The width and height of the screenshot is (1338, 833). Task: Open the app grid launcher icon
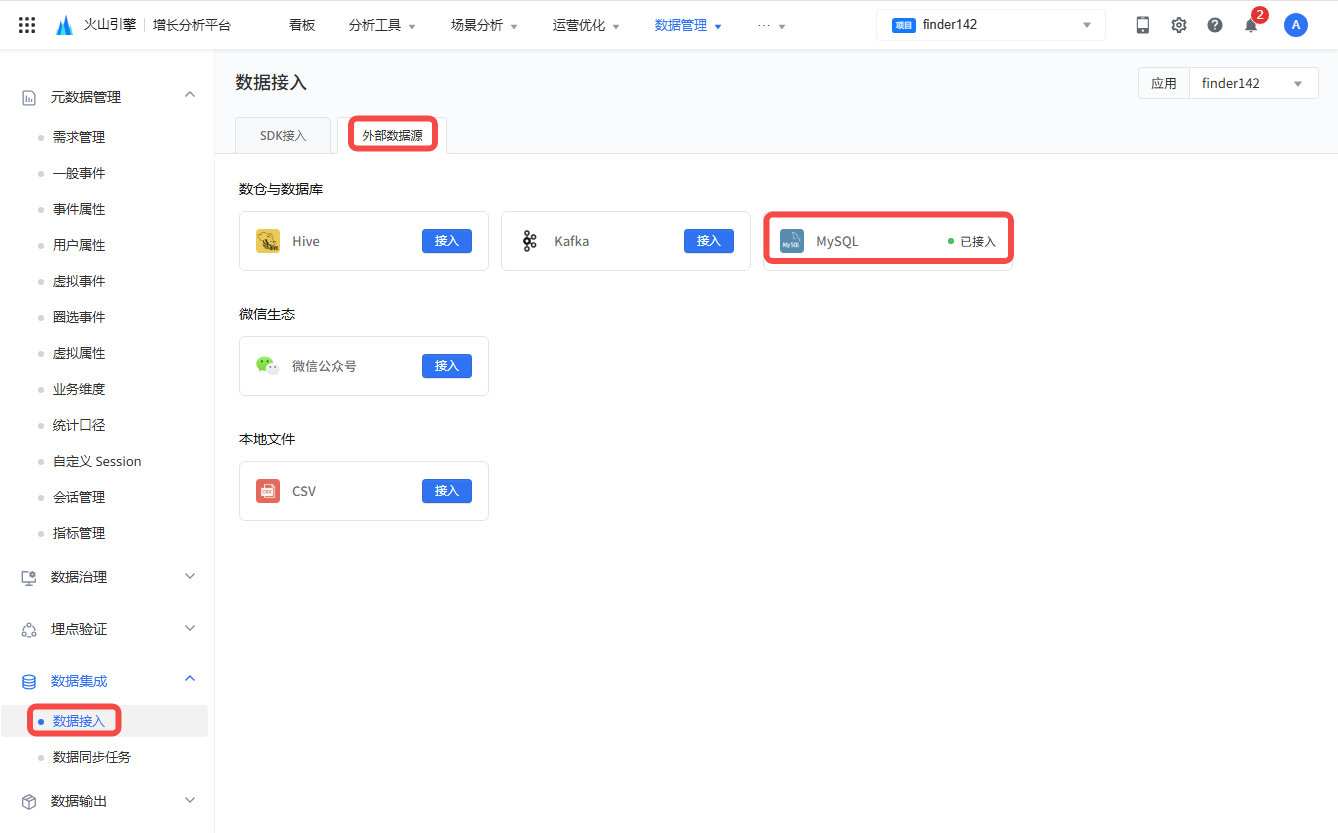click(27, 25)
